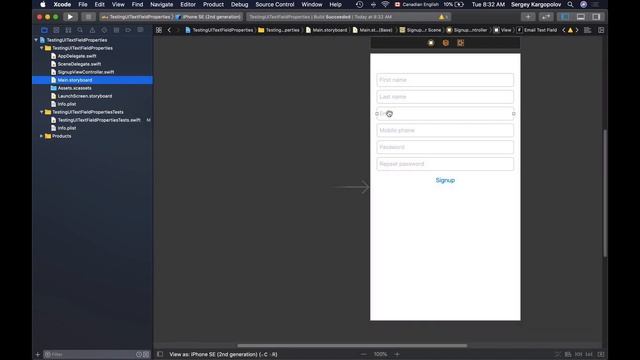Zoom out the storyboard canvas
640x360 pixels.
point(364,354)
